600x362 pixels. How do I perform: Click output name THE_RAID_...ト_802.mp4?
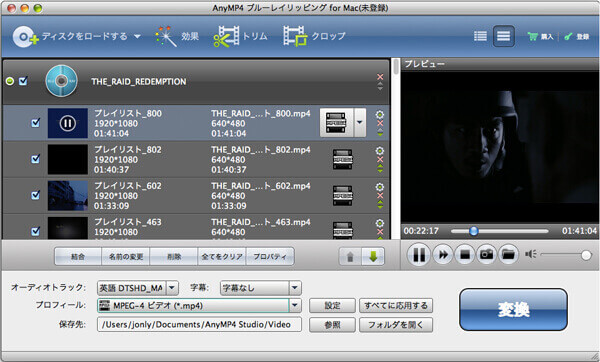tap(261, 150)
